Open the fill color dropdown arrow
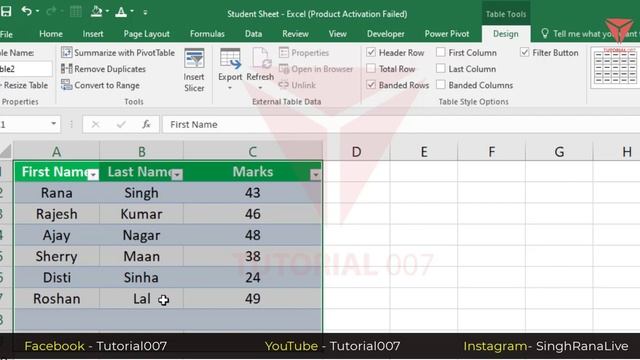640x360 pixels. (x=107, y=11)
